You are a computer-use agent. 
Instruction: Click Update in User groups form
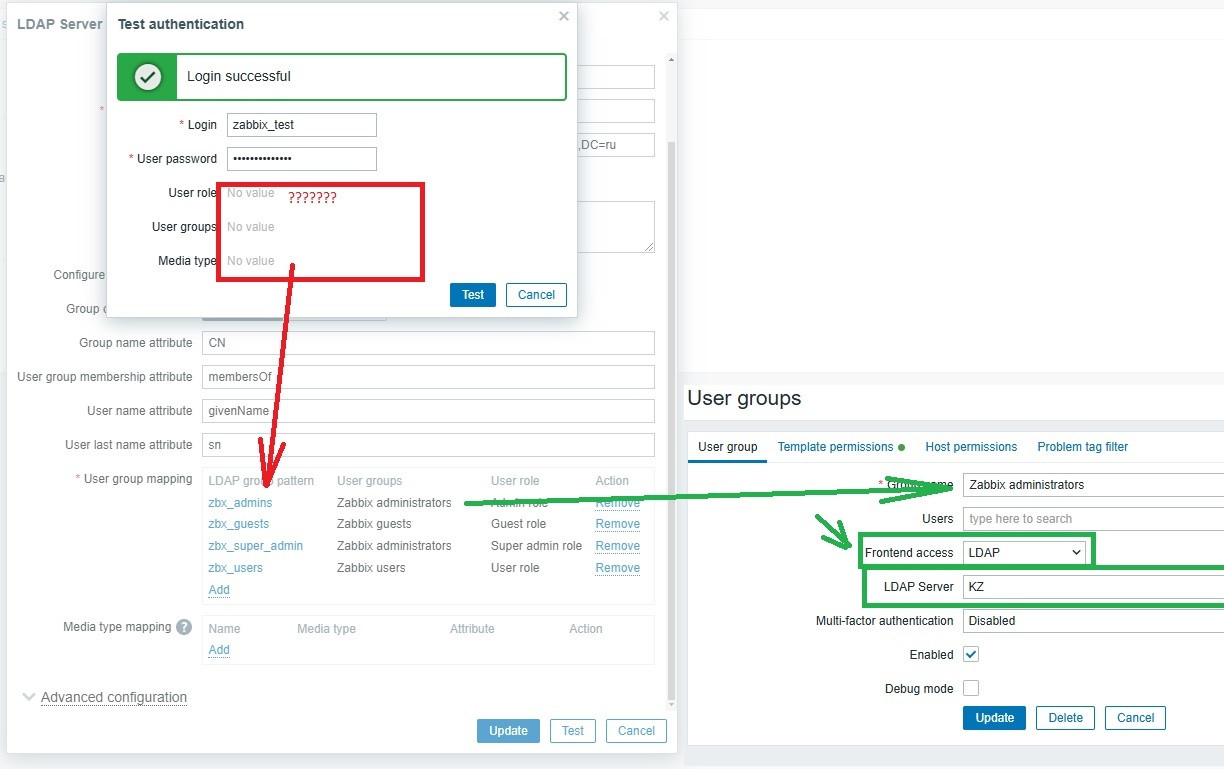(x=994, y=718)
